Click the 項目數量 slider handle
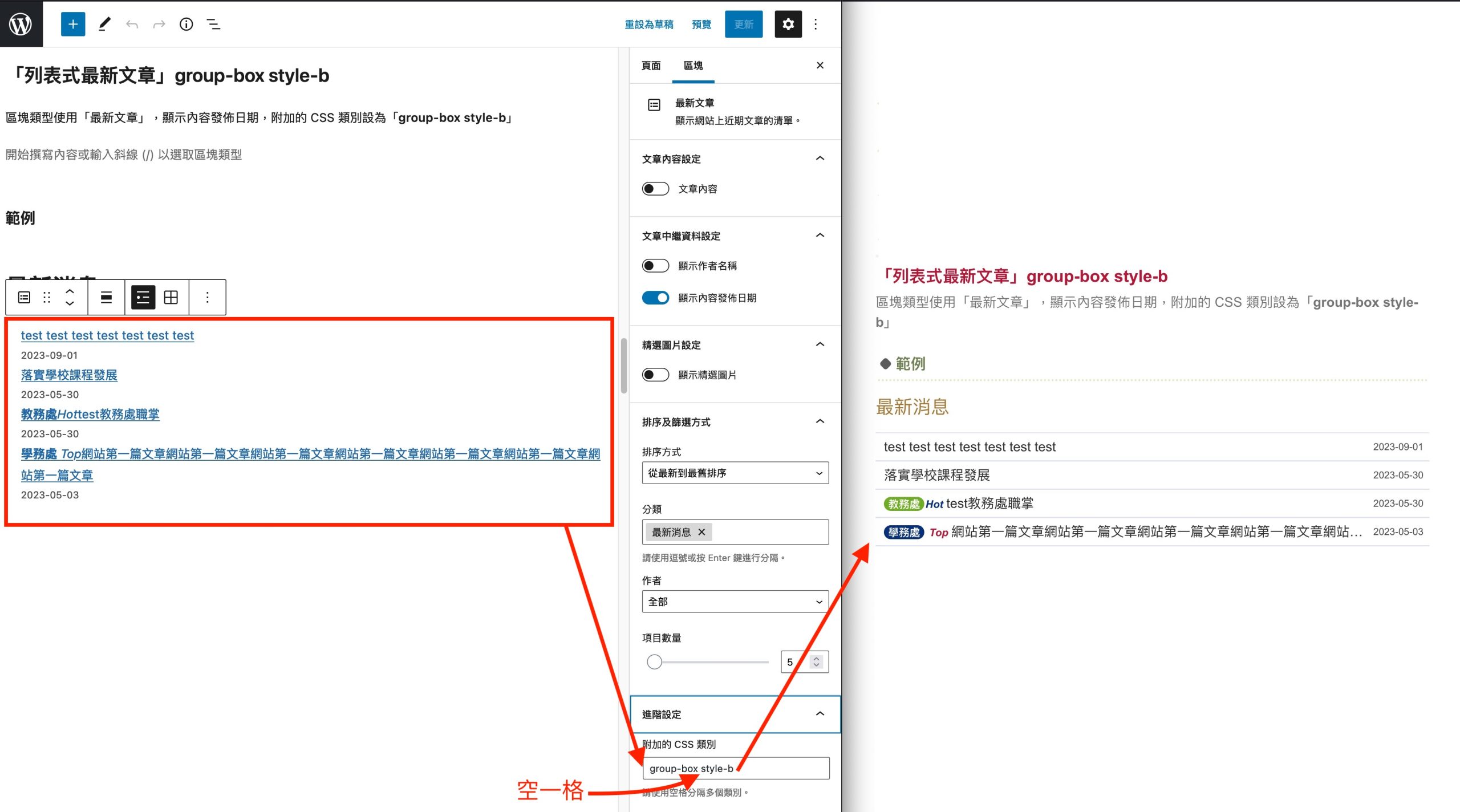The width and height of the screenshot is (1460, 812). coord(654,661)
